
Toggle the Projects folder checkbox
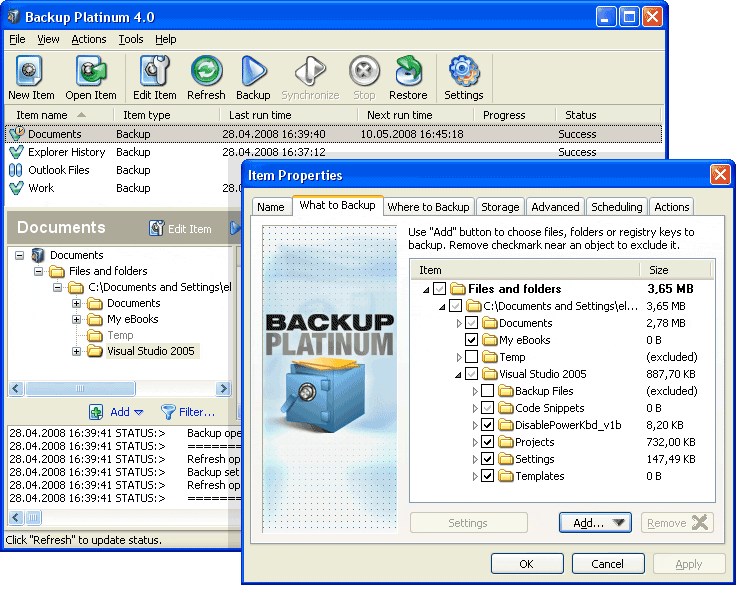tap(488, 442)
